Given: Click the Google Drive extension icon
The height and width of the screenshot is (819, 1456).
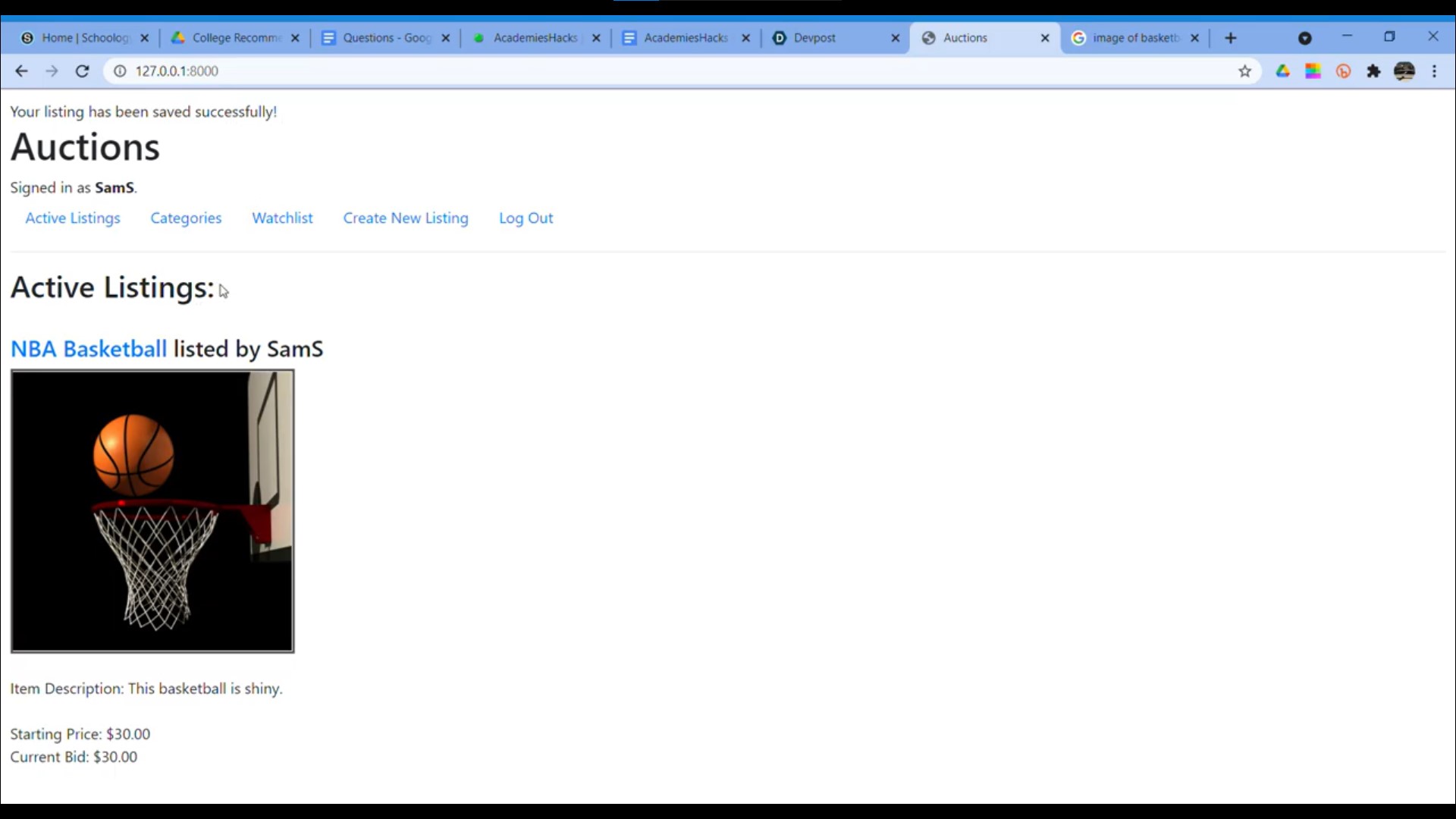Looking at the screenshot, I should tap(1282, 71).
